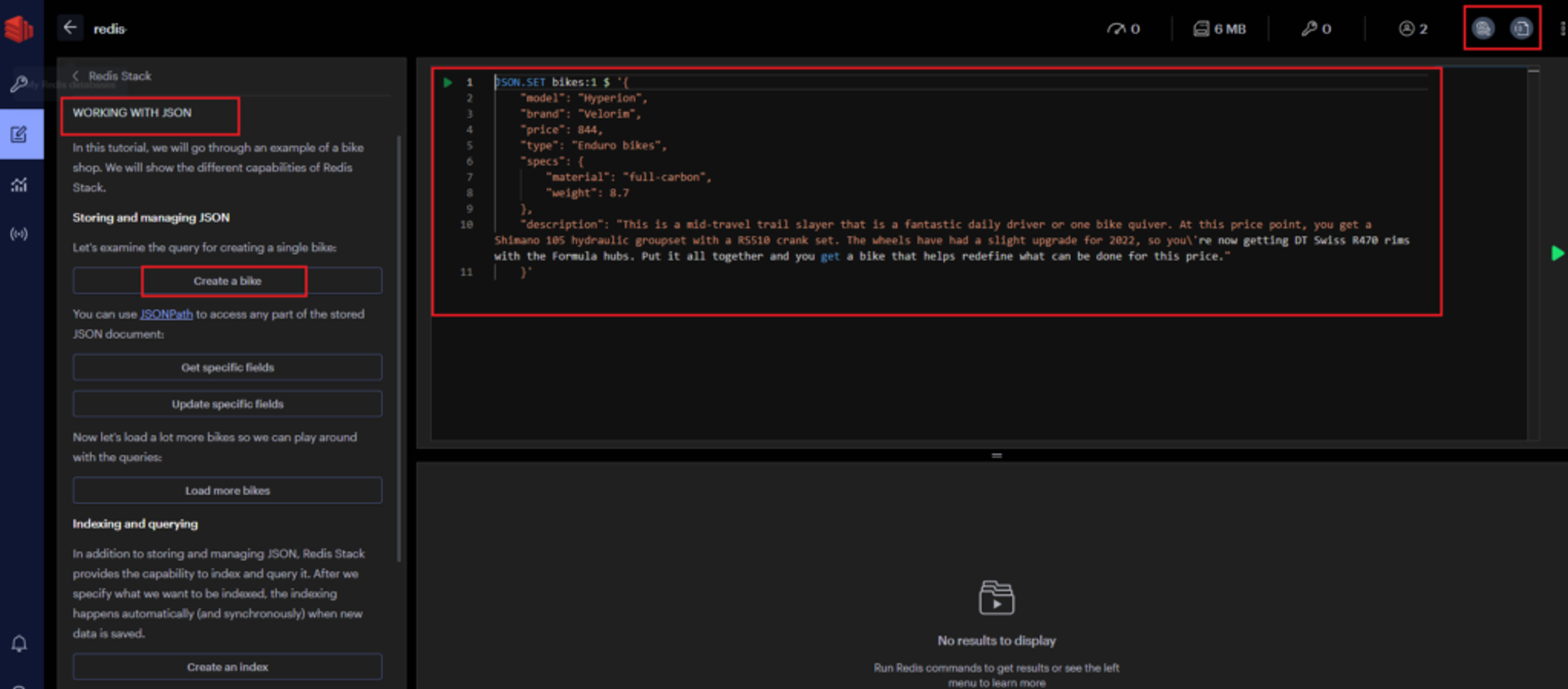Open Pub/Sub broadcast sidebar icon
Screen dimensions: 1568x689
click(20, 234)
